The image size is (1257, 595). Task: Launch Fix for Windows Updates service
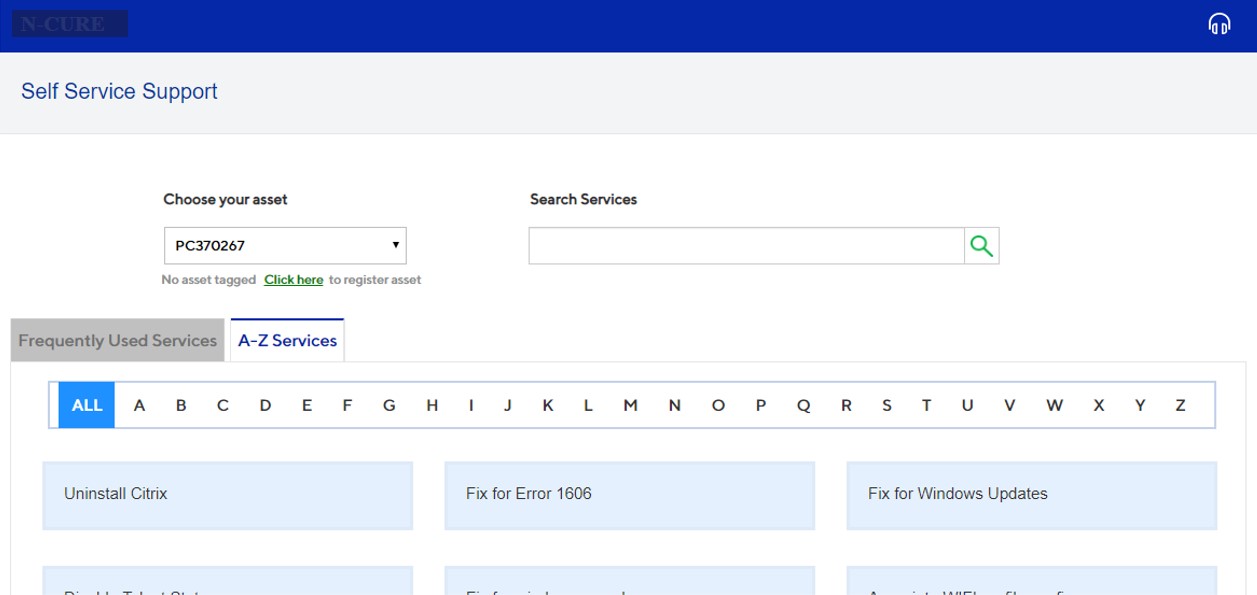1031,494
